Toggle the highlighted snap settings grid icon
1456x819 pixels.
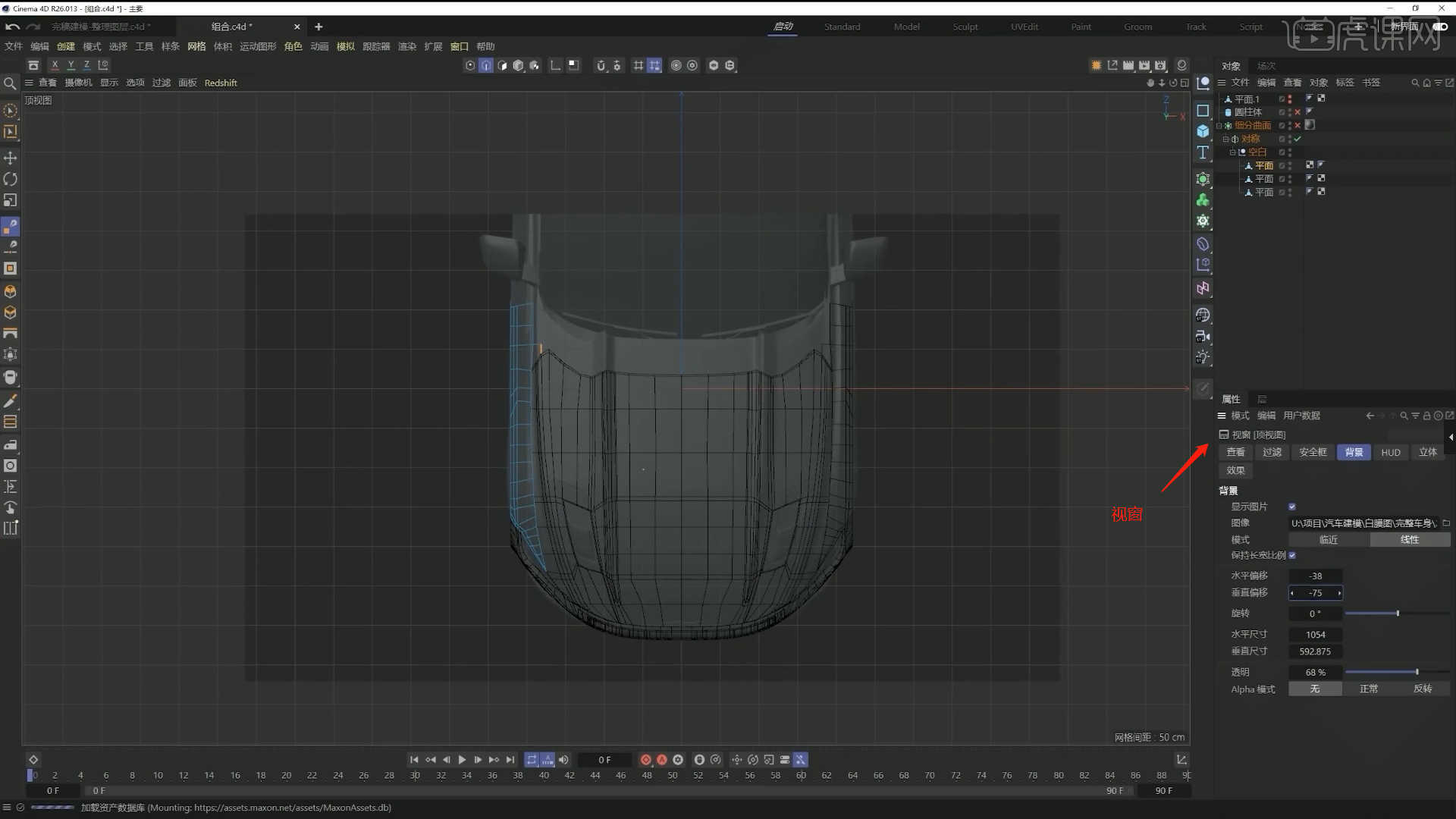654,65
